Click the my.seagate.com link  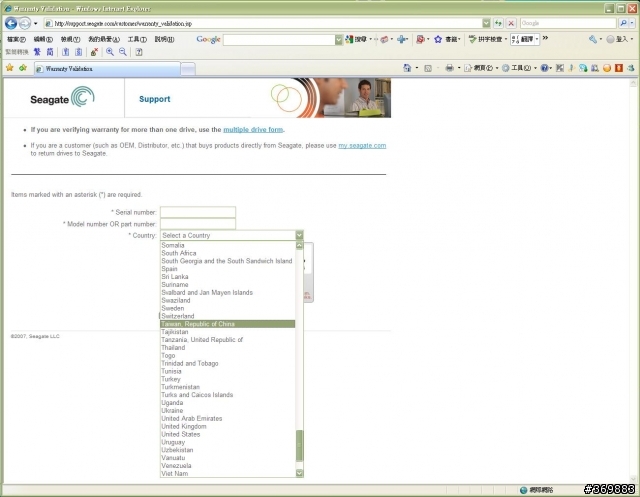click(x=362, y=145)
